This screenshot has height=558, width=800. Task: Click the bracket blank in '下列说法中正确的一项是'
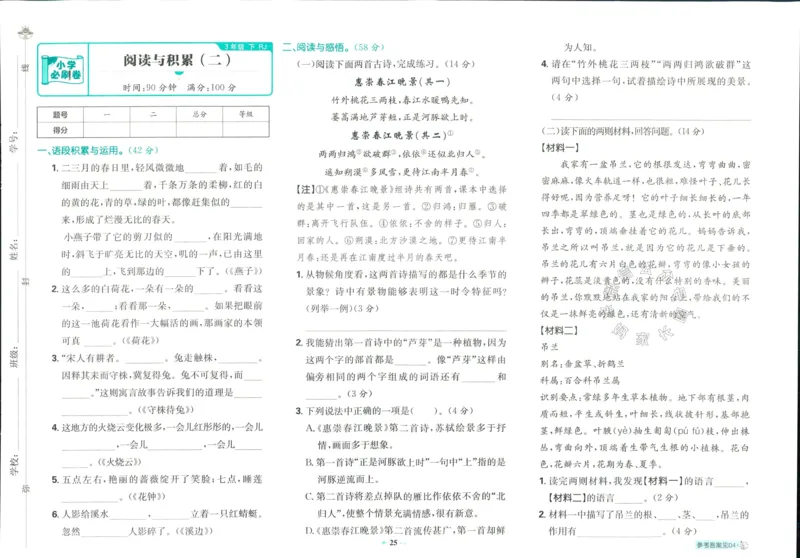point(426,411)
